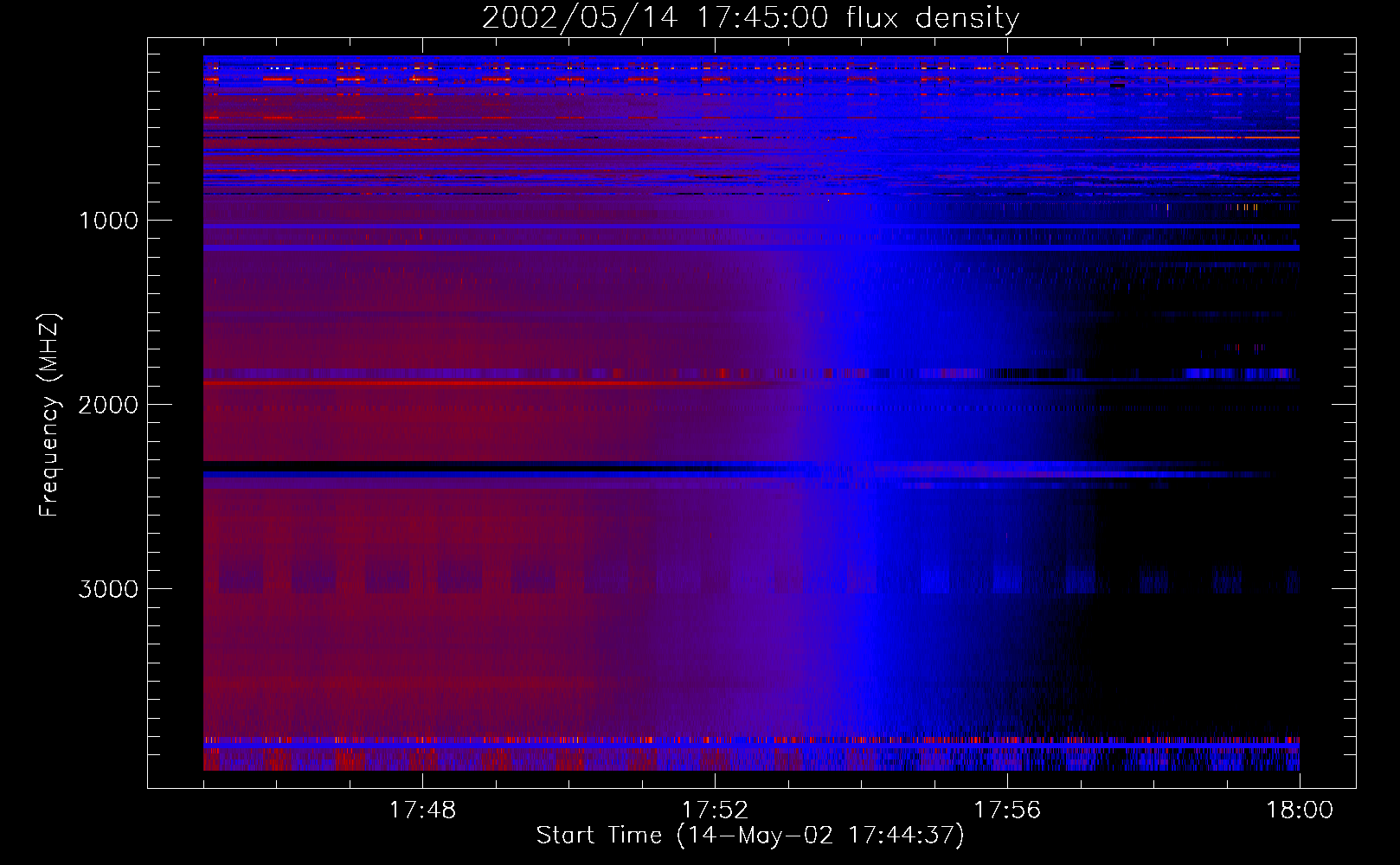The width and height of the screenshot is (1400, 865).
Task: Click the 1000 frequency tick label
Action: (x=108, y=221)
